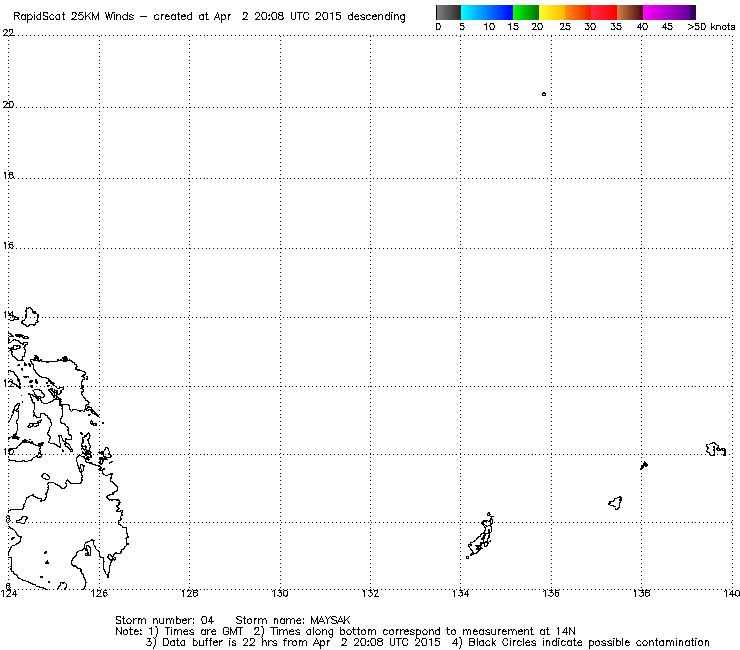Click the "Data buffer is 22 hrs" note
This screenshot has height=650, width=740.
(x=220, y=642)
